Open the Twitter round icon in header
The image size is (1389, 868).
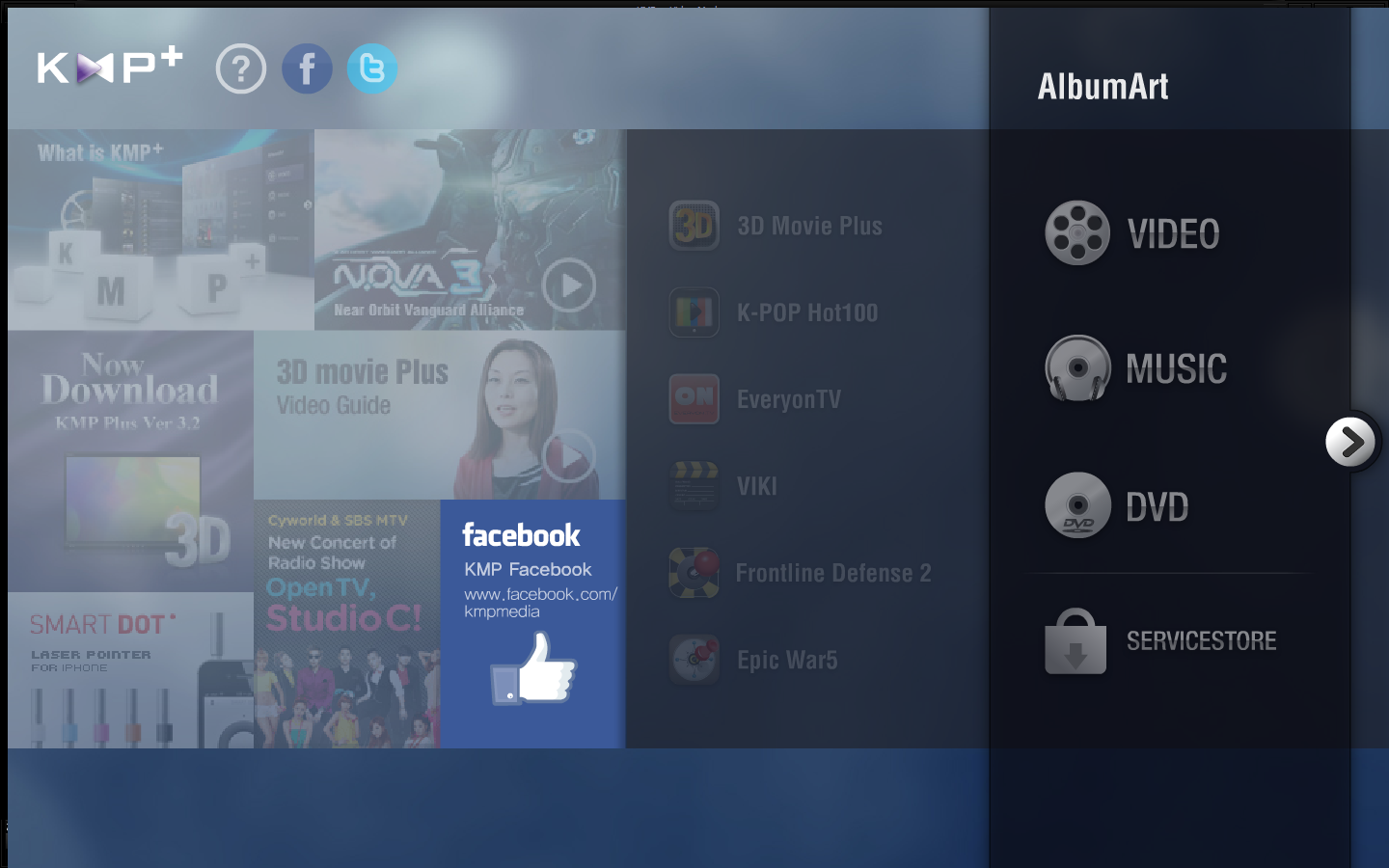point(372,68)
